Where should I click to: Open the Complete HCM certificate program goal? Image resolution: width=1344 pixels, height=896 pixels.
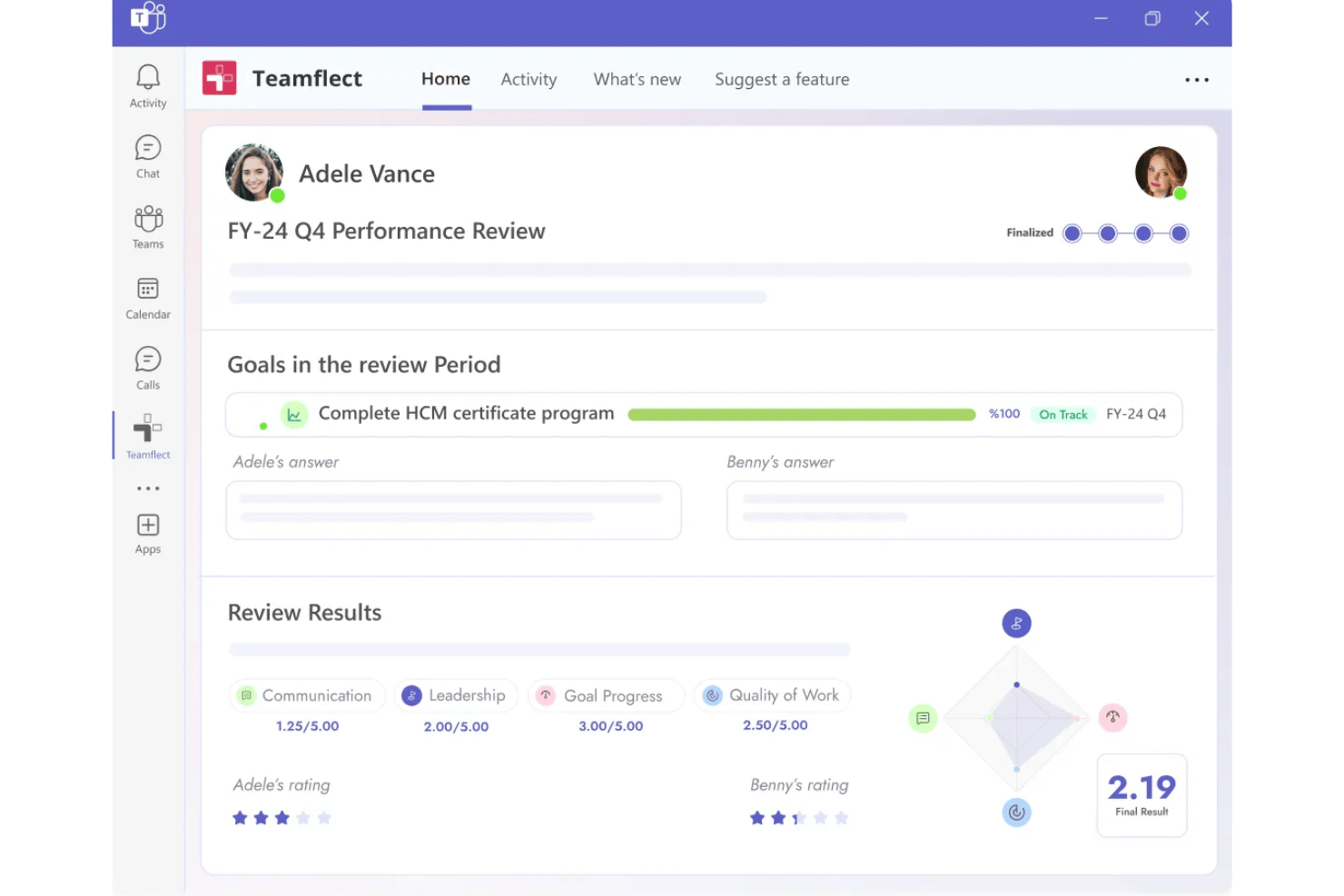tap(466, 413)
